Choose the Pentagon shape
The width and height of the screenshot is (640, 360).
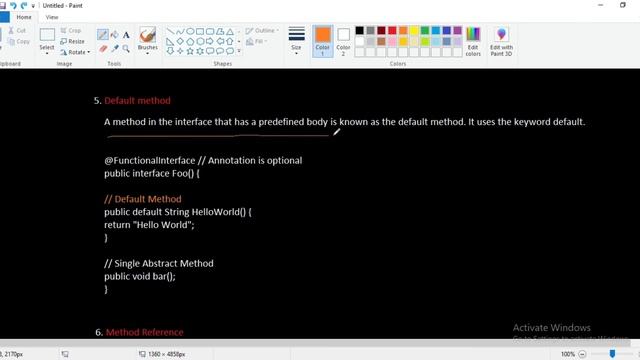tap(190, 41)
